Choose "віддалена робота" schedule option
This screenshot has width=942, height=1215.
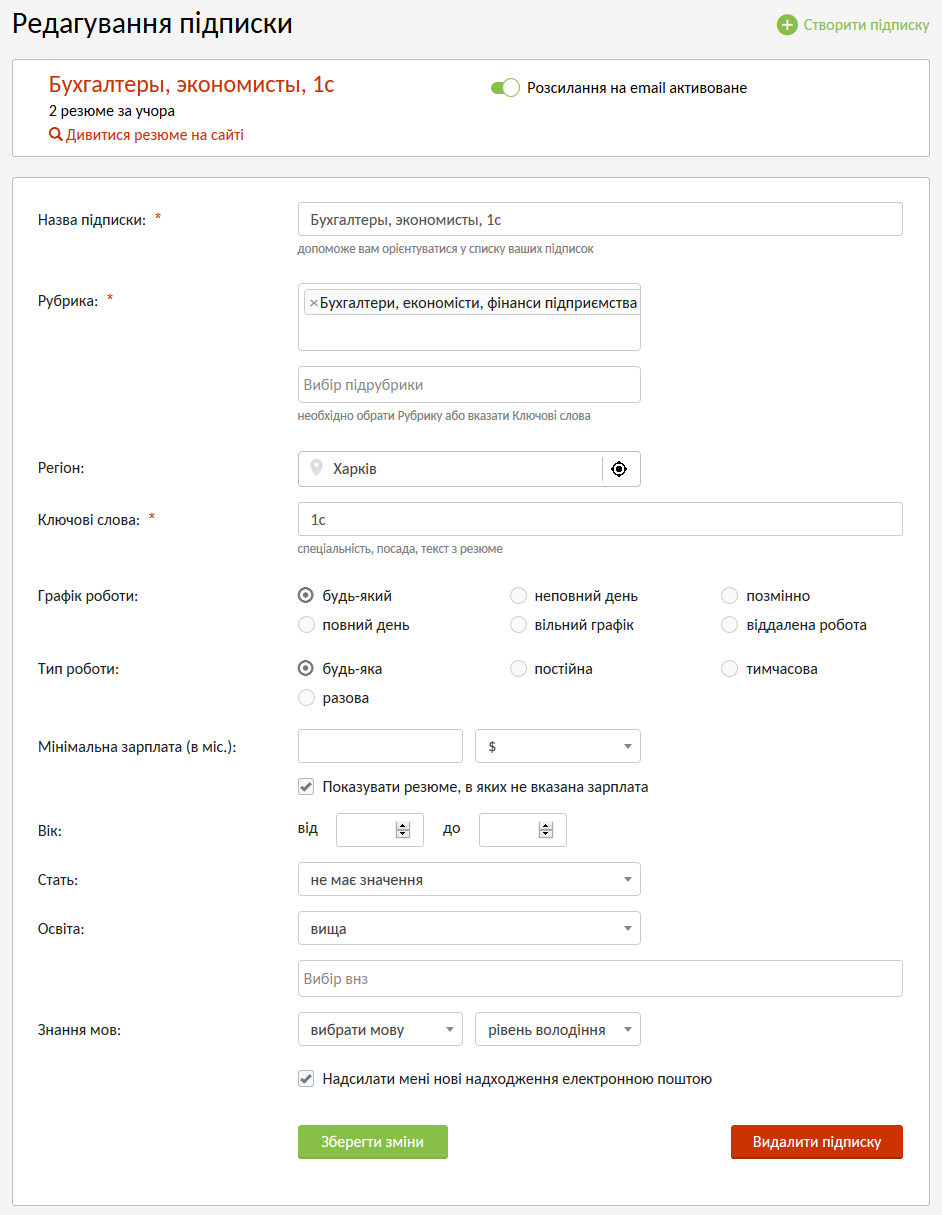pyautogui.click(x=730, y=625)
